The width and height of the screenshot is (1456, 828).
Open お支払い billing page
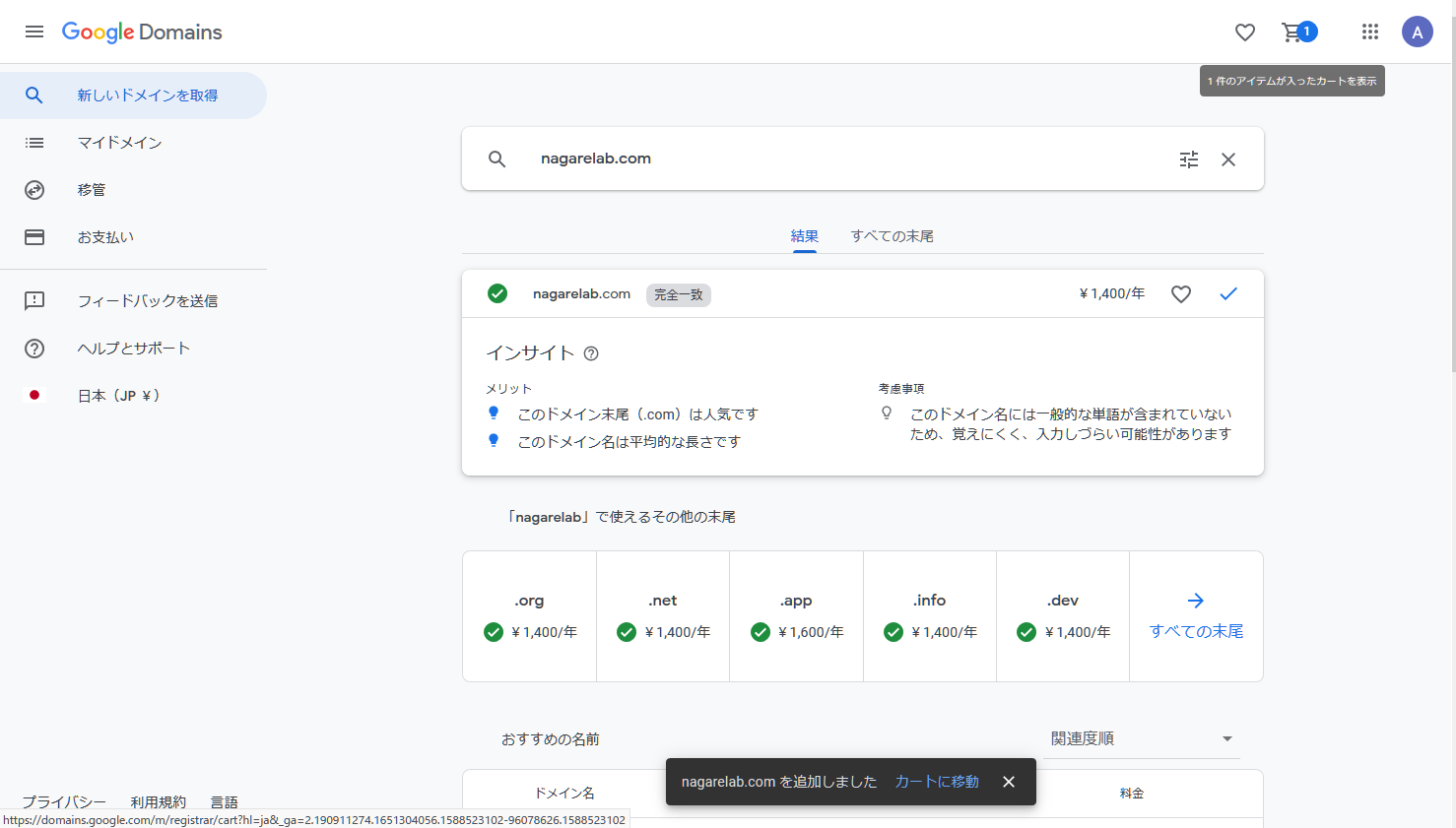pos(133,237)
